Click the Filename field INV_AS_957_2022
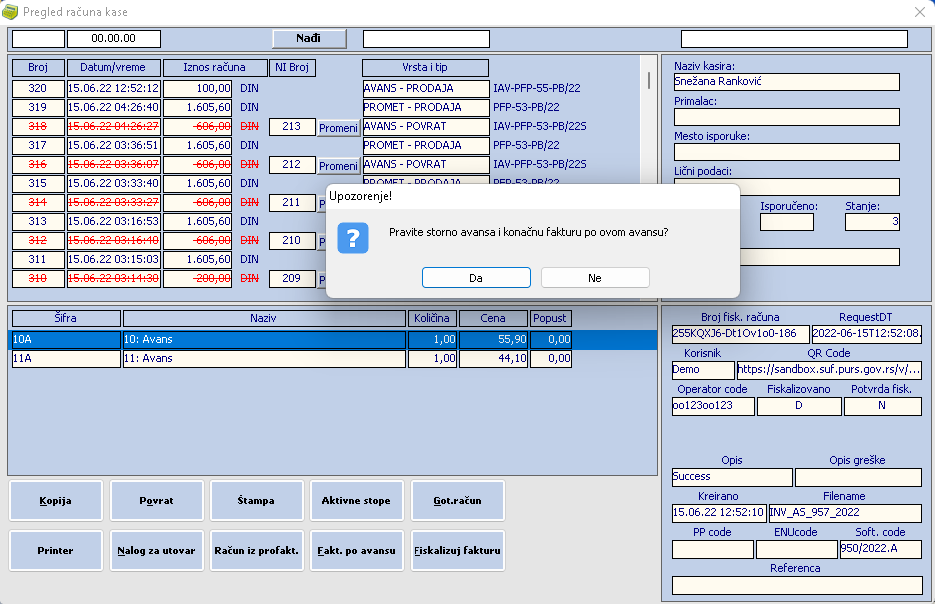 point(845,513)
